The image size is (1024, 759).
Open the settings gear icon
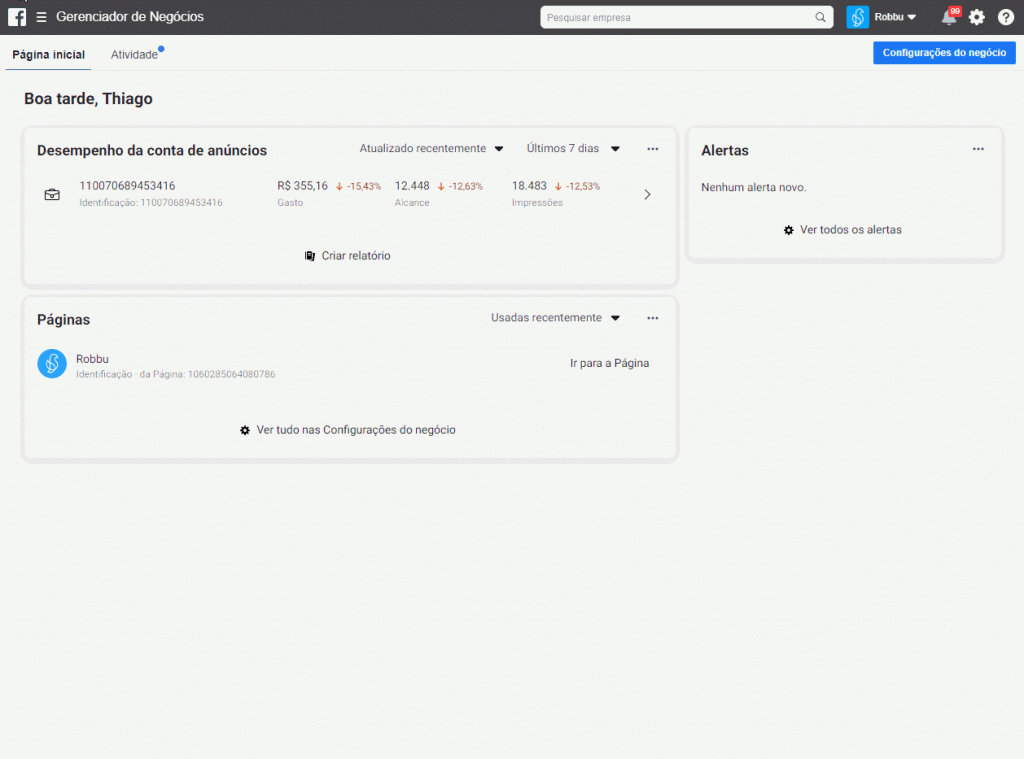[977, 17]
